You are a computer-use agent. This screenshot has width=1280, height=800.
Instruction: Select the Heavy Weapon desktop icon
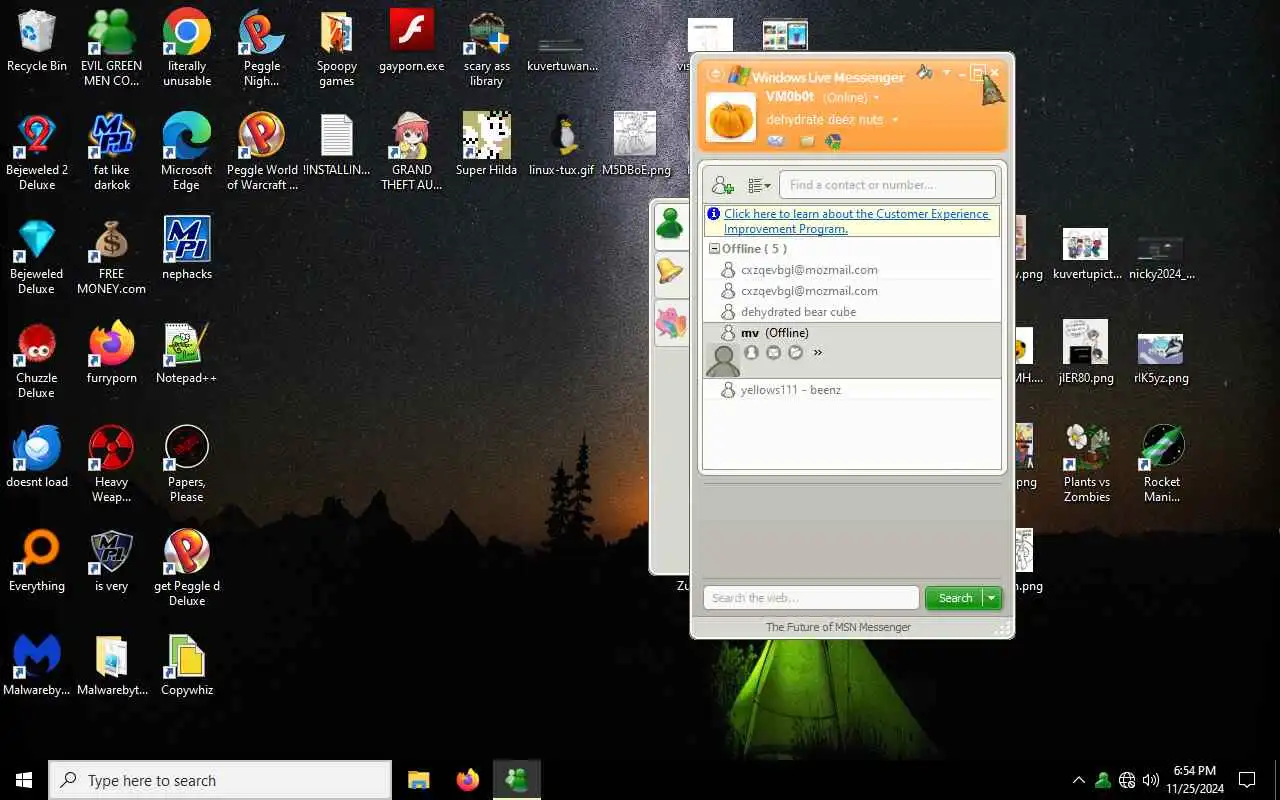(x=111, y=464)
